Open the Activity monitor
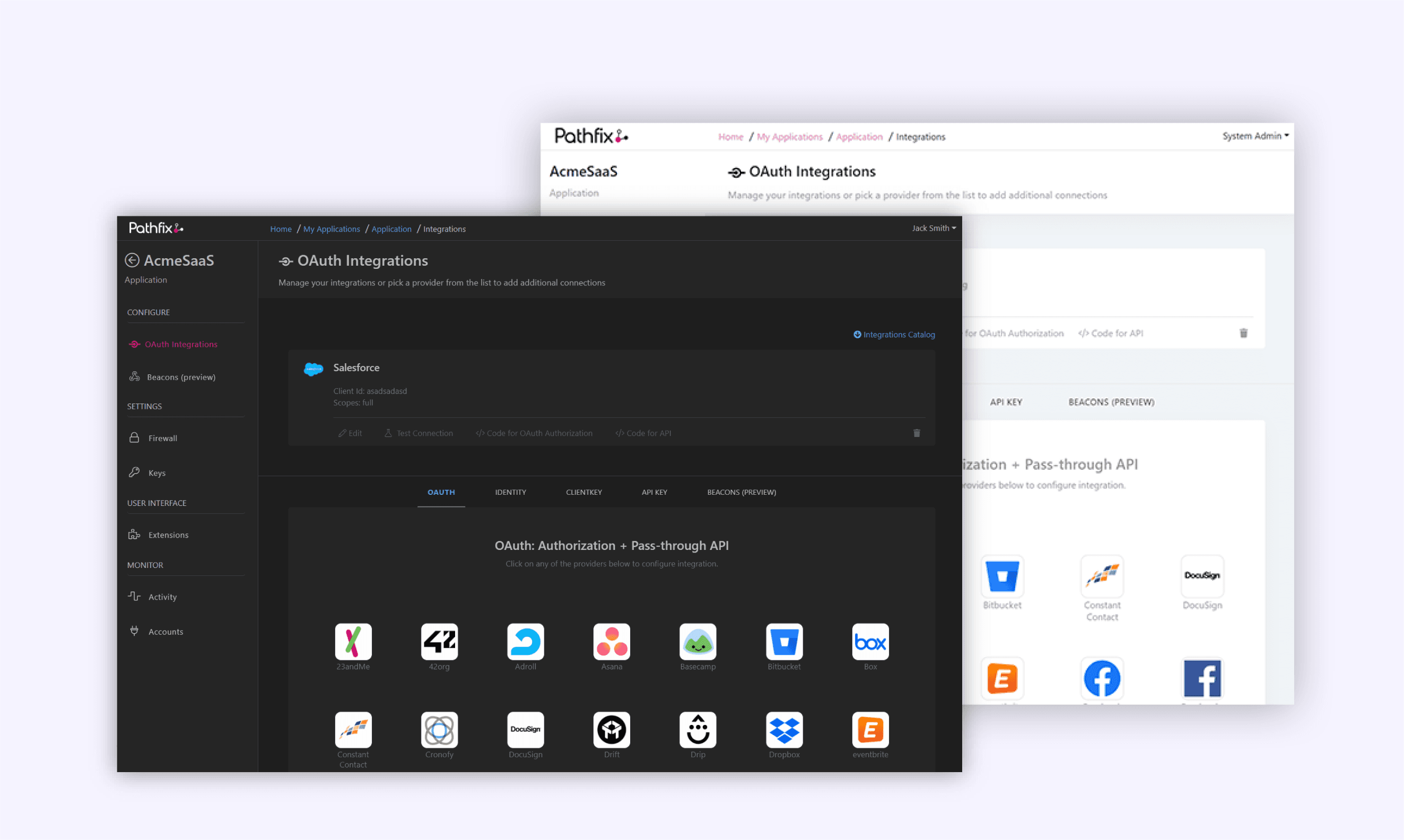This screenshot has height=840, width=1404. point(162,597)
